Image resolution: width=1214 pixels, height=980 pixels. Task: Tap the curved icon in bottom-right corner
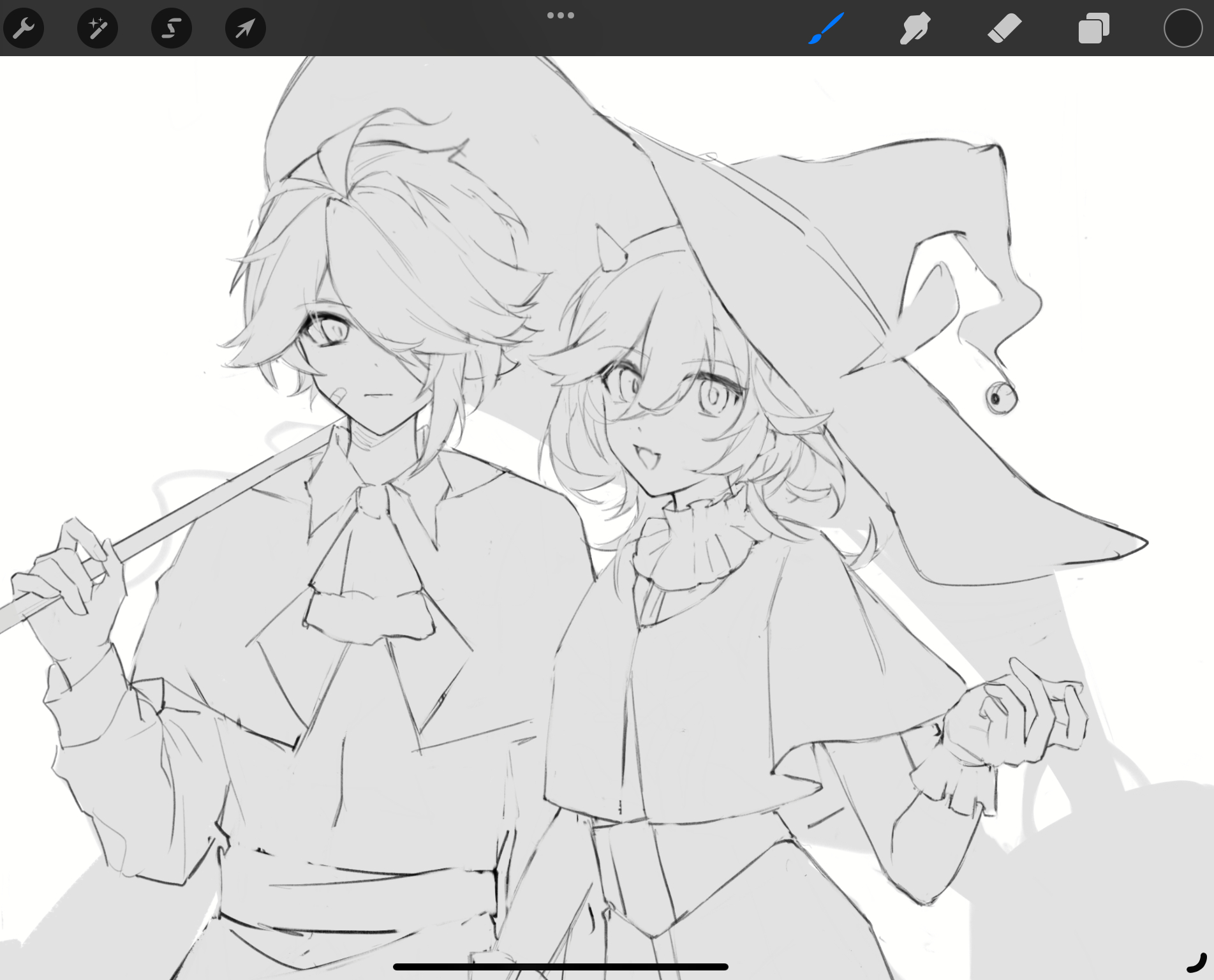pos(1199,962)
